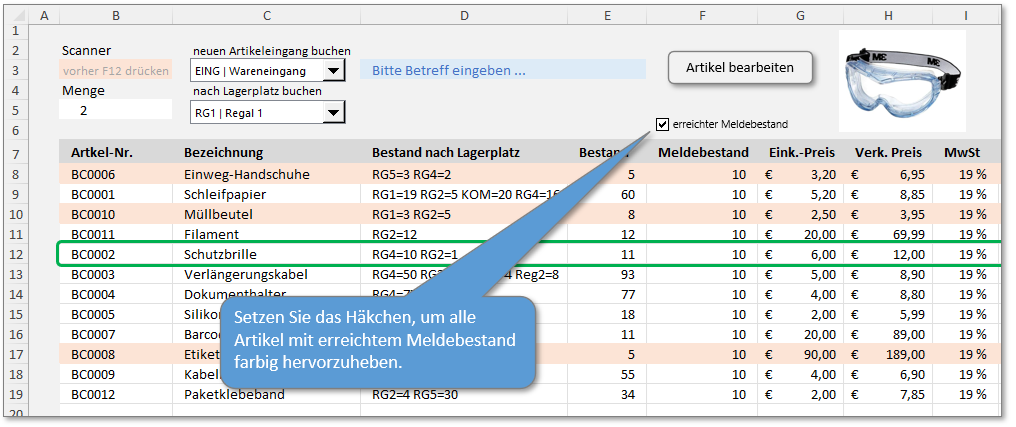Click the Filament cell

(x=266, y=235)
